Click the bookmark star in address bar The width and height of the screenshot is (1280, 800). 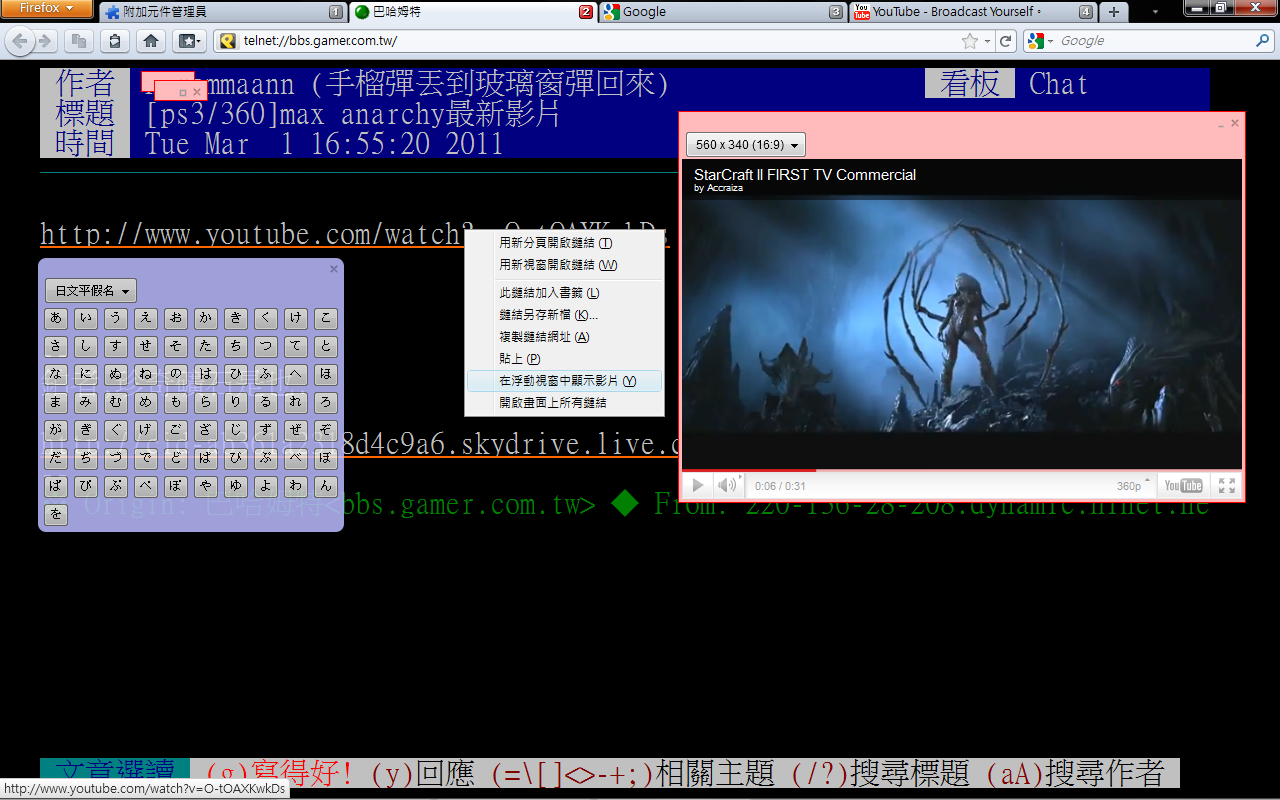969,41
